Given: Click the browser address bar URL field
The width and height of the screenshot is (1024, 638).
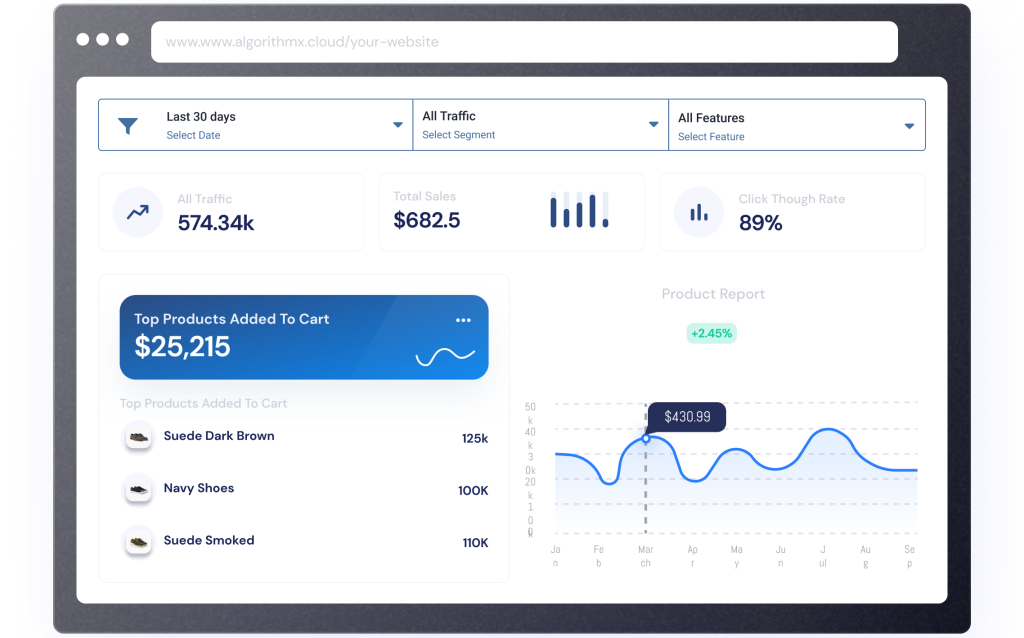Looking at the screenshot, I should tap(524, 42).
